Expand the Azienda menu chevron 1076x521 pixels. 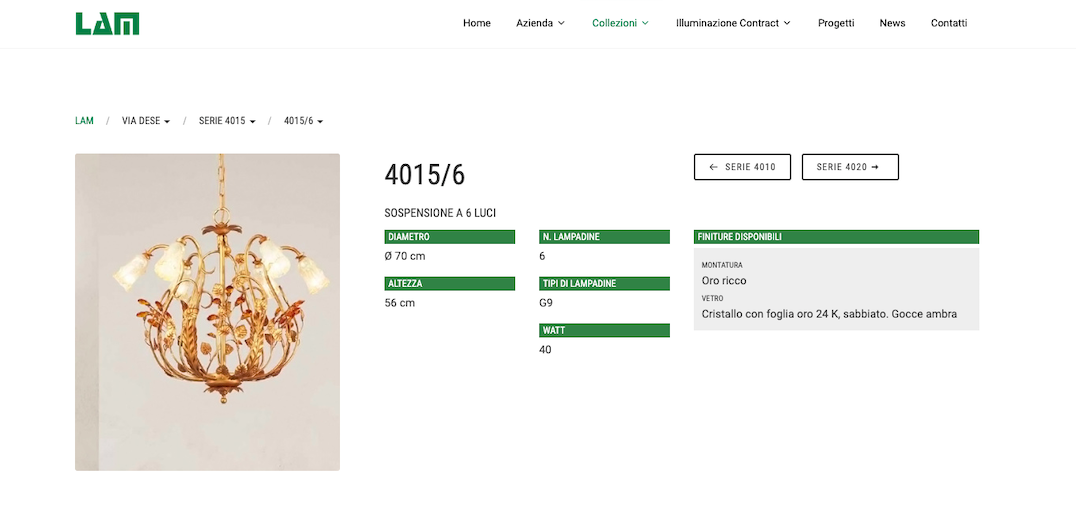click(x=561, y=23)
